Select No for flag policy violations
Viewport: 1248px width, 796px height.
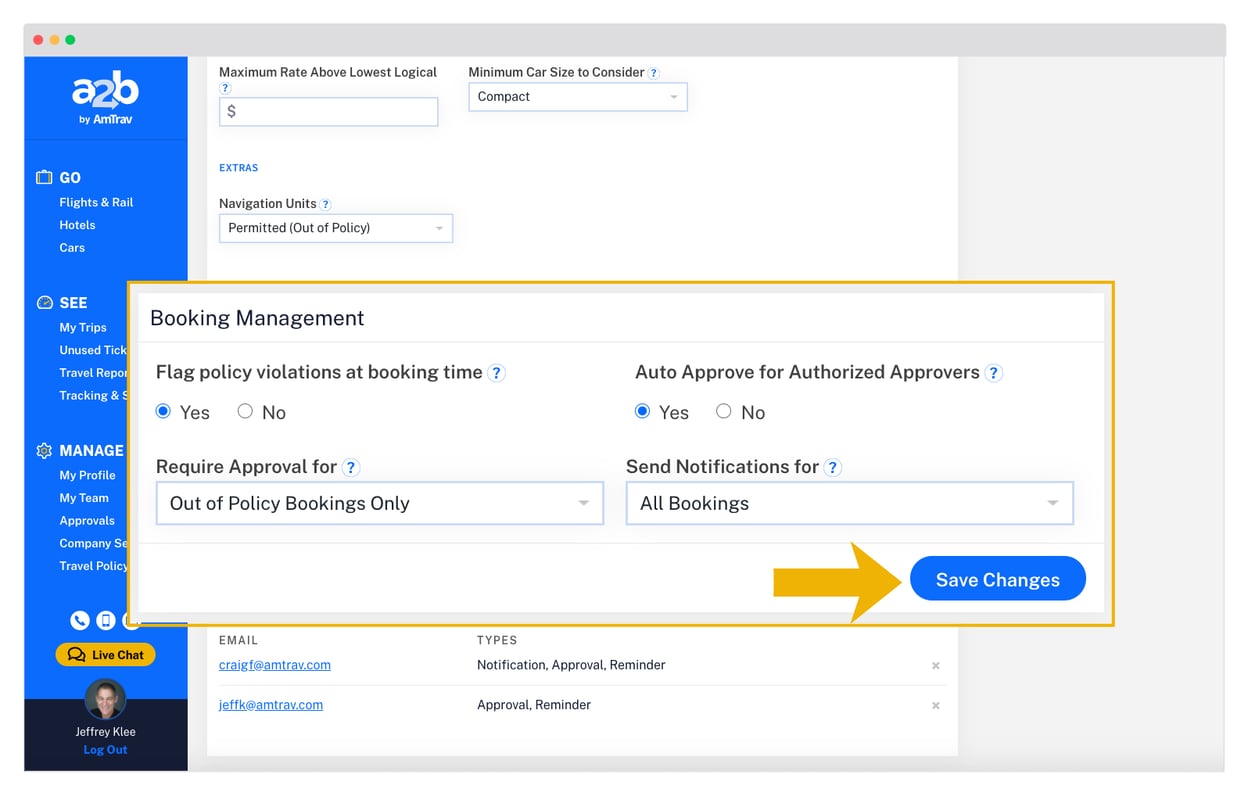[x=245, y=411]
